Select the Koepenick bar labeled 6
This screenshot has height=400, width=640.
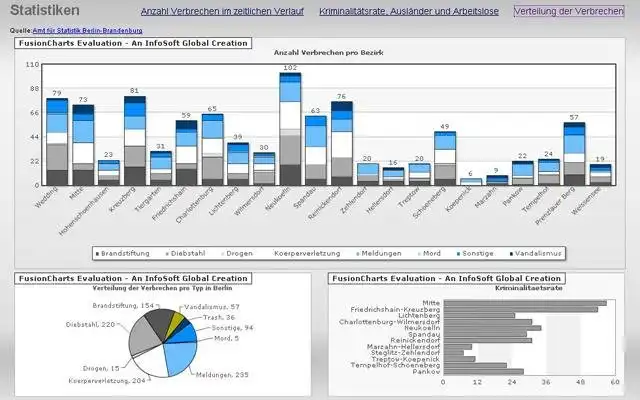[471, 182]
